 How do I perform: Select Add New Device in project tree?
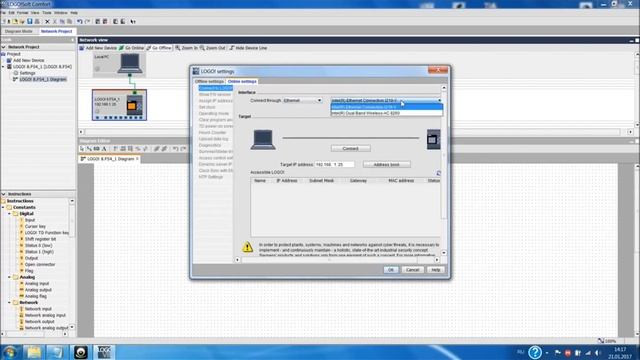(x=29, y=60)
